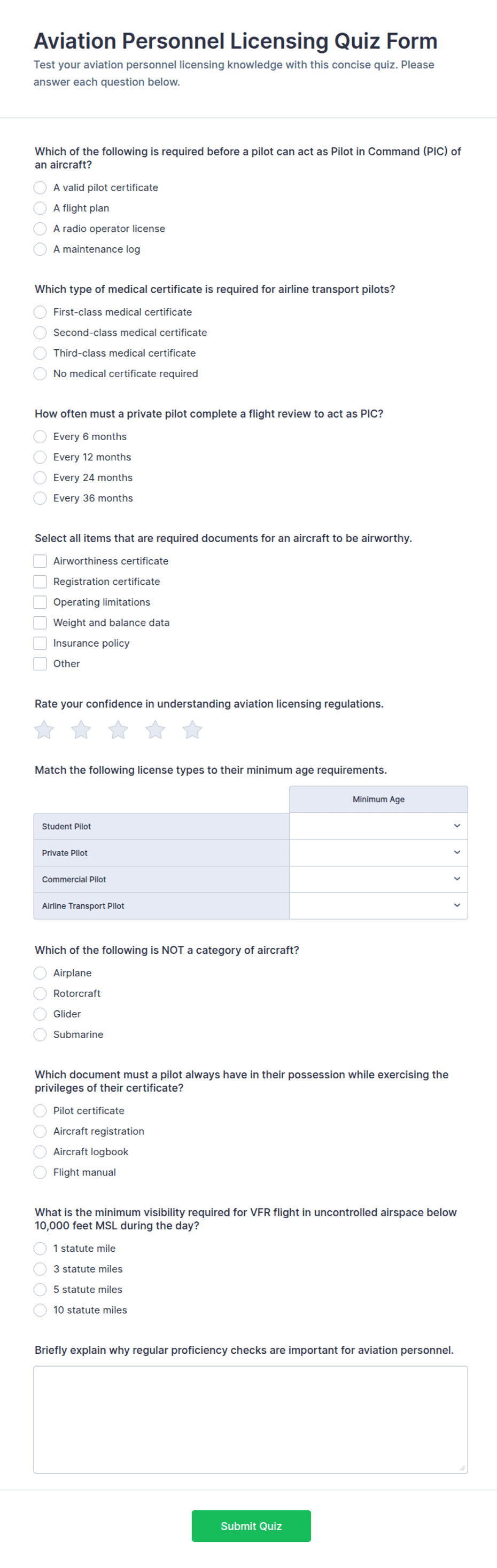Check the Airworthiness certificate box
Screen dimensions: 497x1568
40,561
